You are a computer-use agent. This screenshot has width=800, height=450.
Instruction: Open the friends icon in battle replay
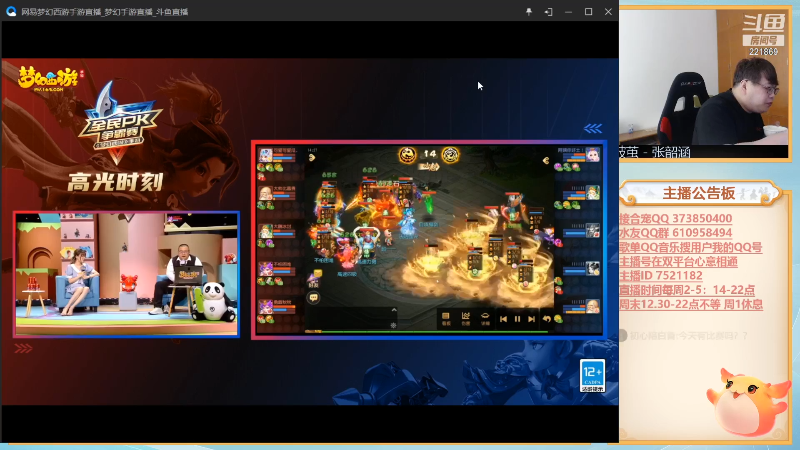click(x=314, y=279)
